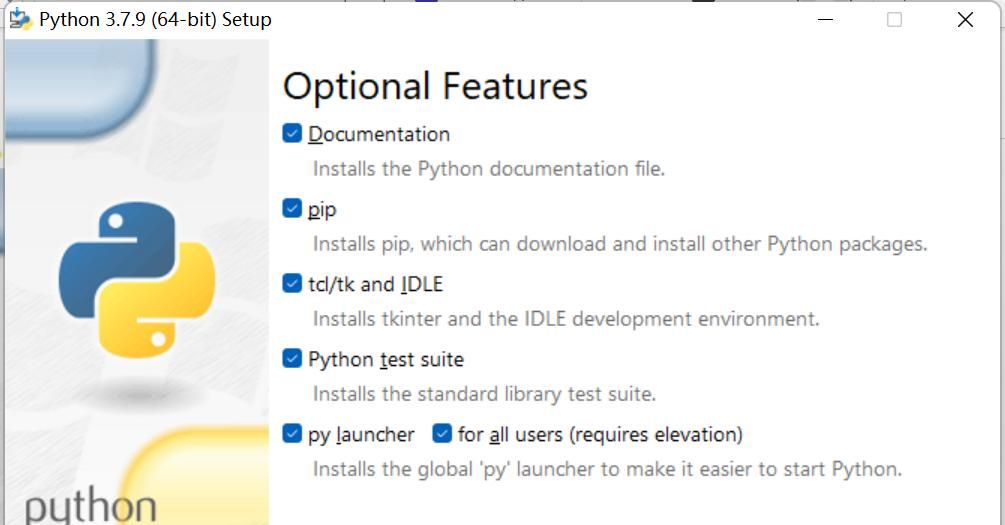Uncheck the Documentation checkbox

292,133
